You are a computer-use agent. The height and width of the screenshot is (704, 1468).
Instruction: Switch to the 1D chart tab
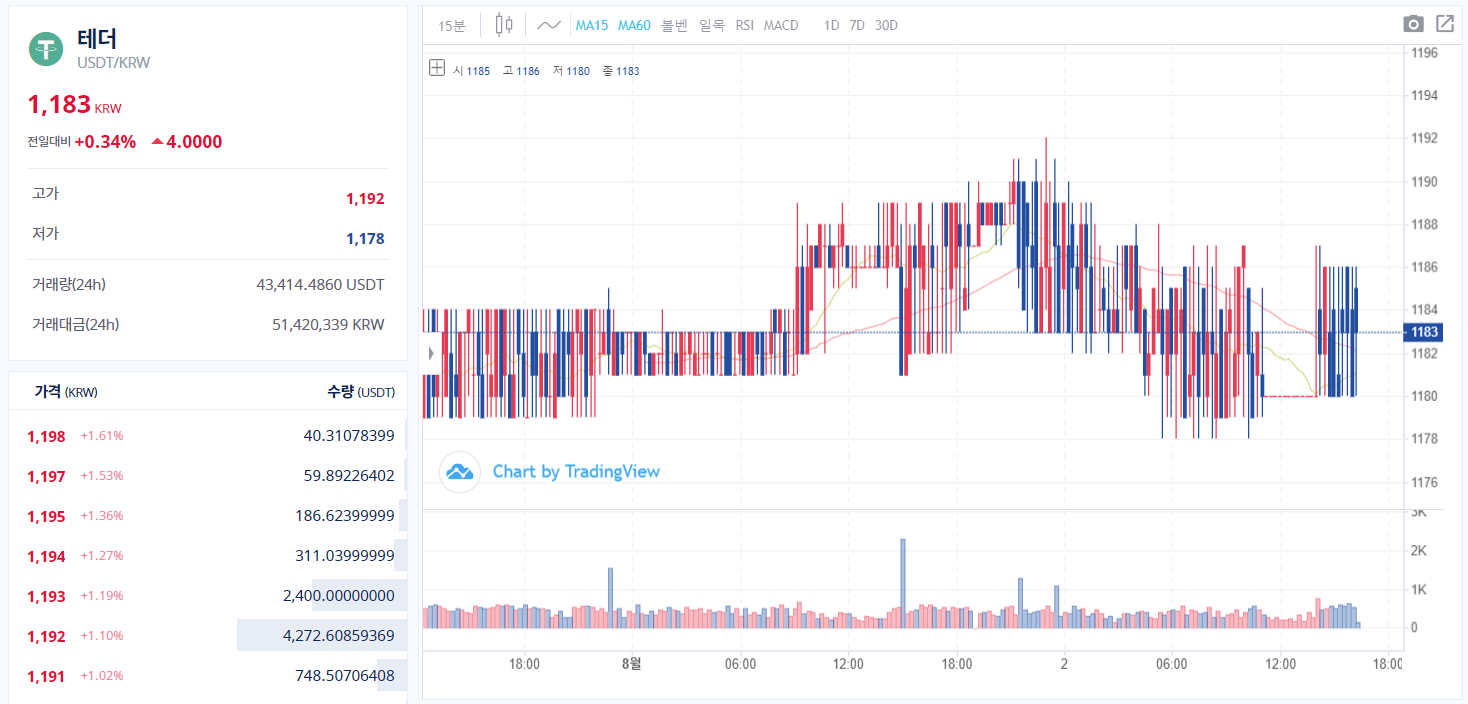tap(830, 25)
